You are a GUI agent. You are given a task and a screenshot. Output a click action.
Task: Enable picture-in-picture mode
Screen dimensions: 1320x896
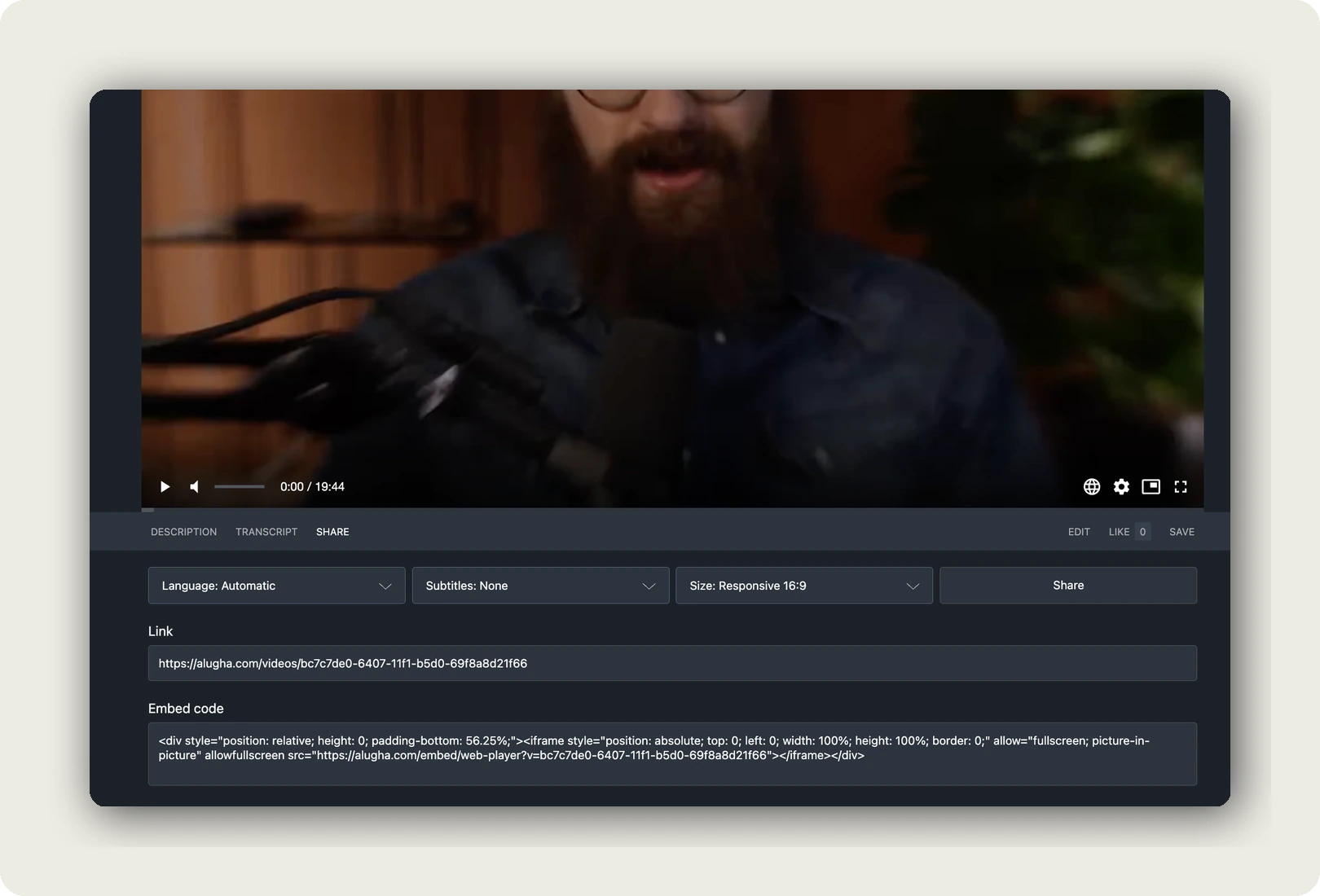(1151, 486)
